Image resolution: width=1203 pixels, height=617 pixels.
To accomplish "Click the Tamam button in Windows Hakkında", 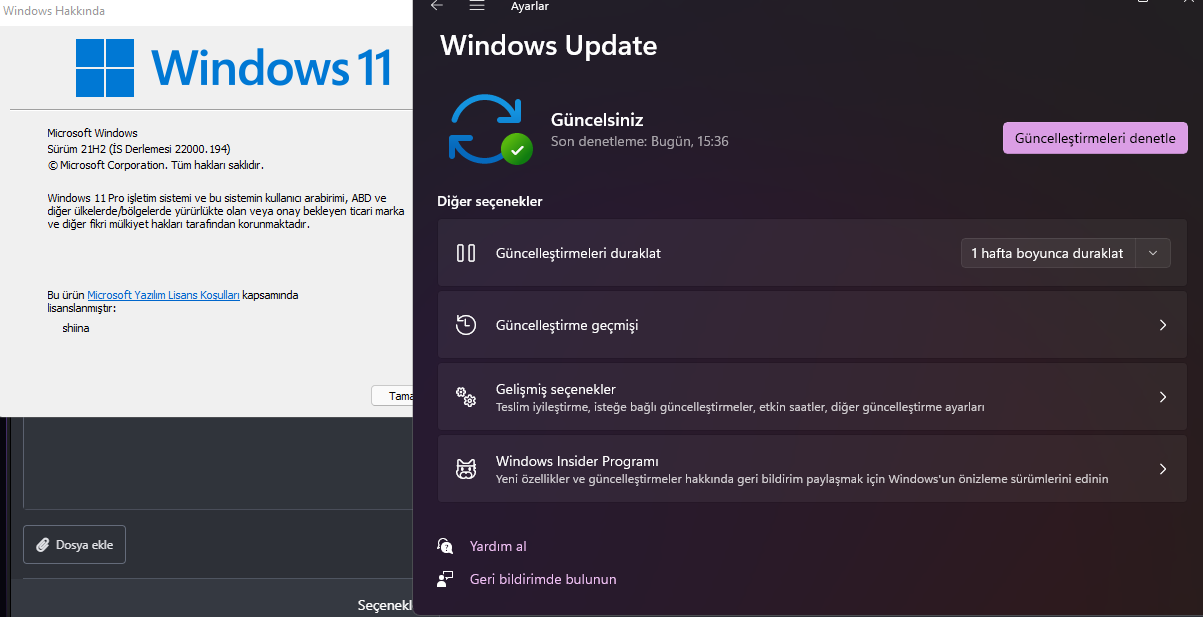I will click(392, 395).
